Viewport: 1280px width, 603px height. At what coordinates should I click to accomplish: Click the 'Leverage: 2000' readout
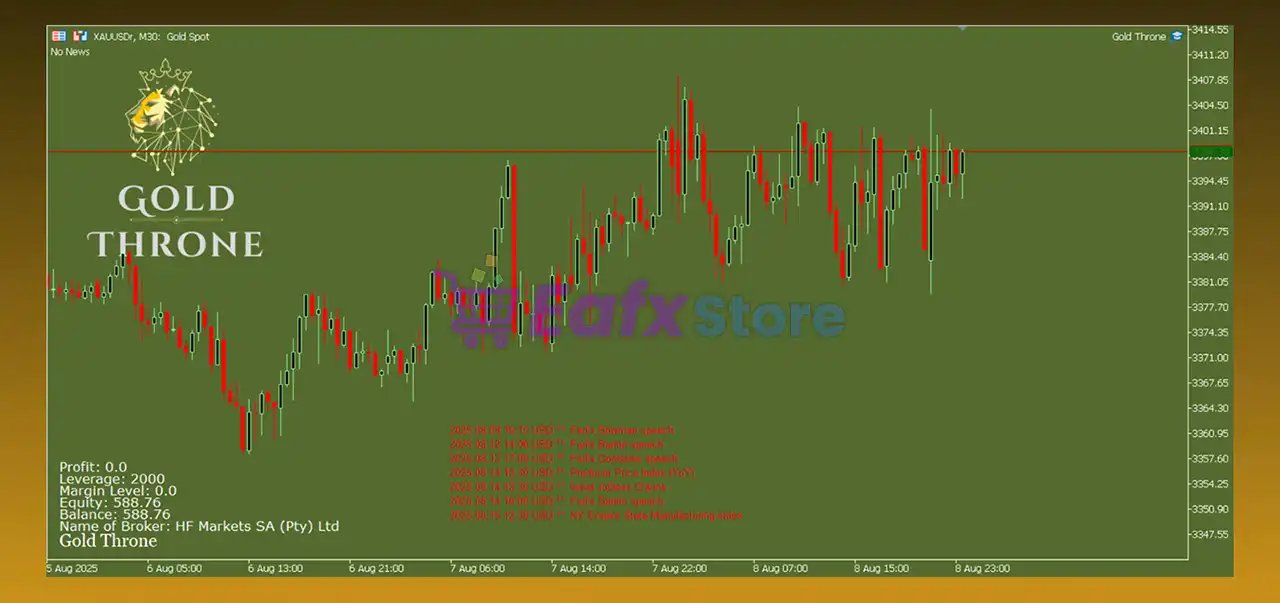click(x=112, y=479)
